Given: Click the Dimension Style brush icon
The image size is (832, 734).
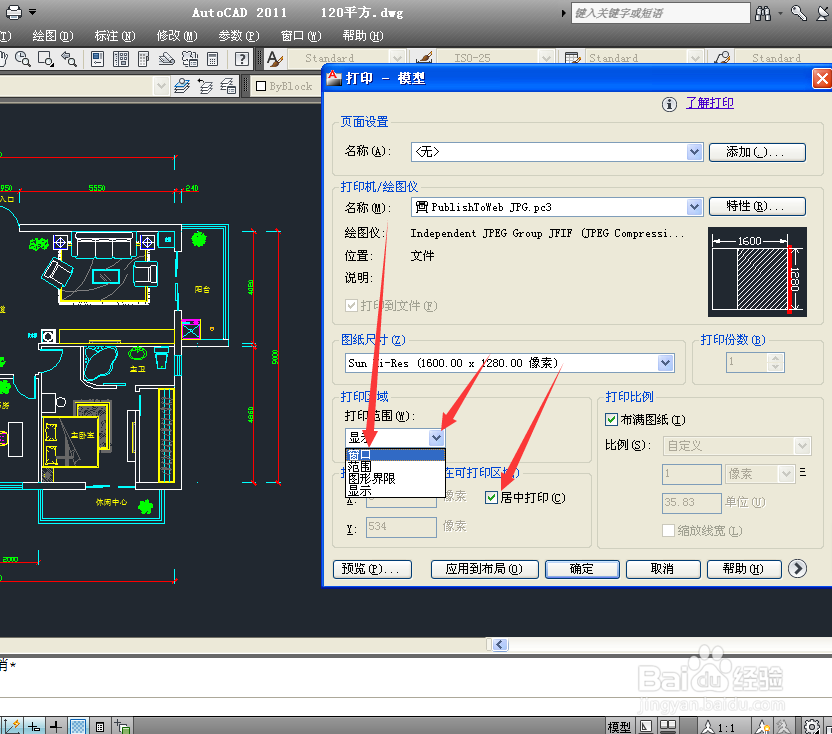Looking at the screenshot, I should [424, 57].
